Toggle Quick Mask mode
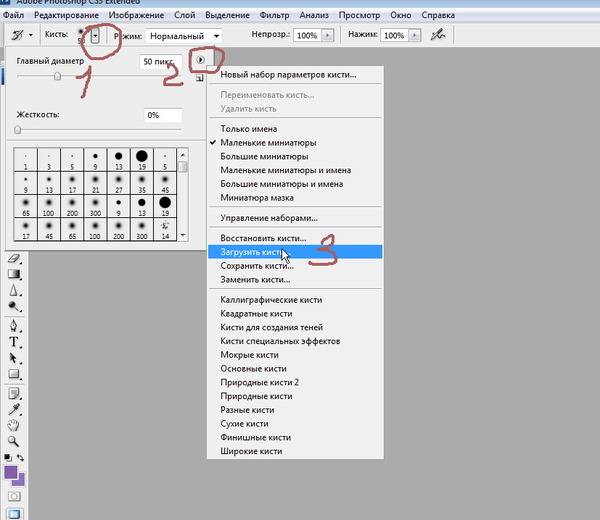 tap(14, 496)
